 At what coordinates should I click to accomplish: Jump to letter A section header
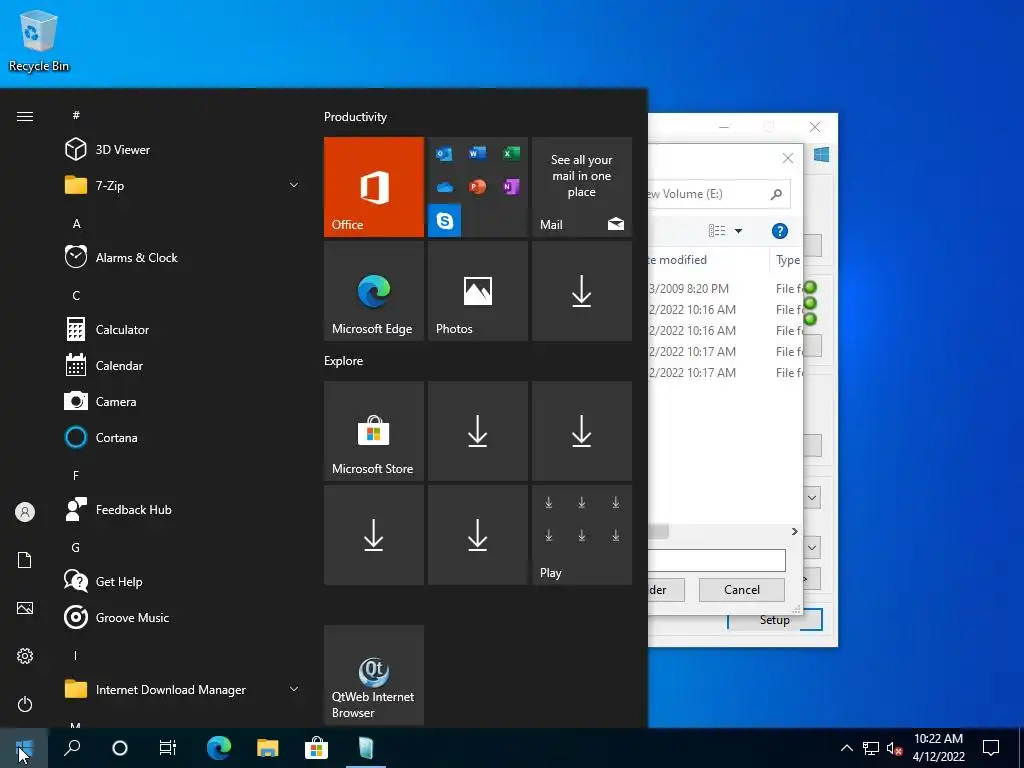76,224
